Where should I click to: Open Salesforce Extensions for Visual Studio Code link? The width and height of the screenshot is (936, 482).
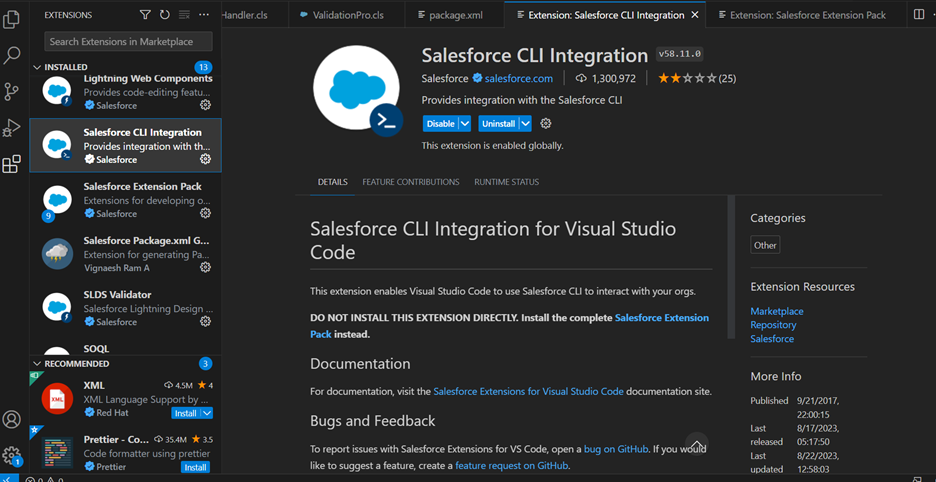tap(528, 392)
